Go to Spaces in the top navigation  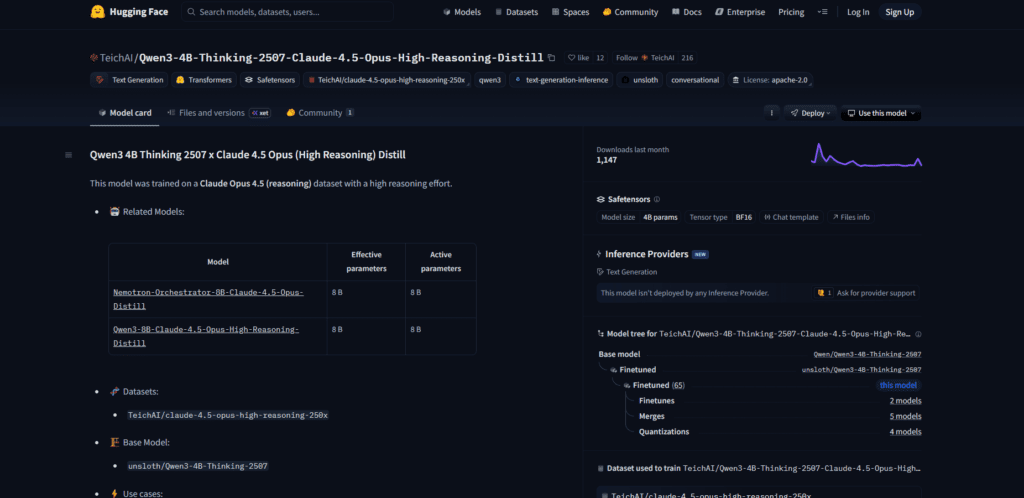(x=570, y=12)
